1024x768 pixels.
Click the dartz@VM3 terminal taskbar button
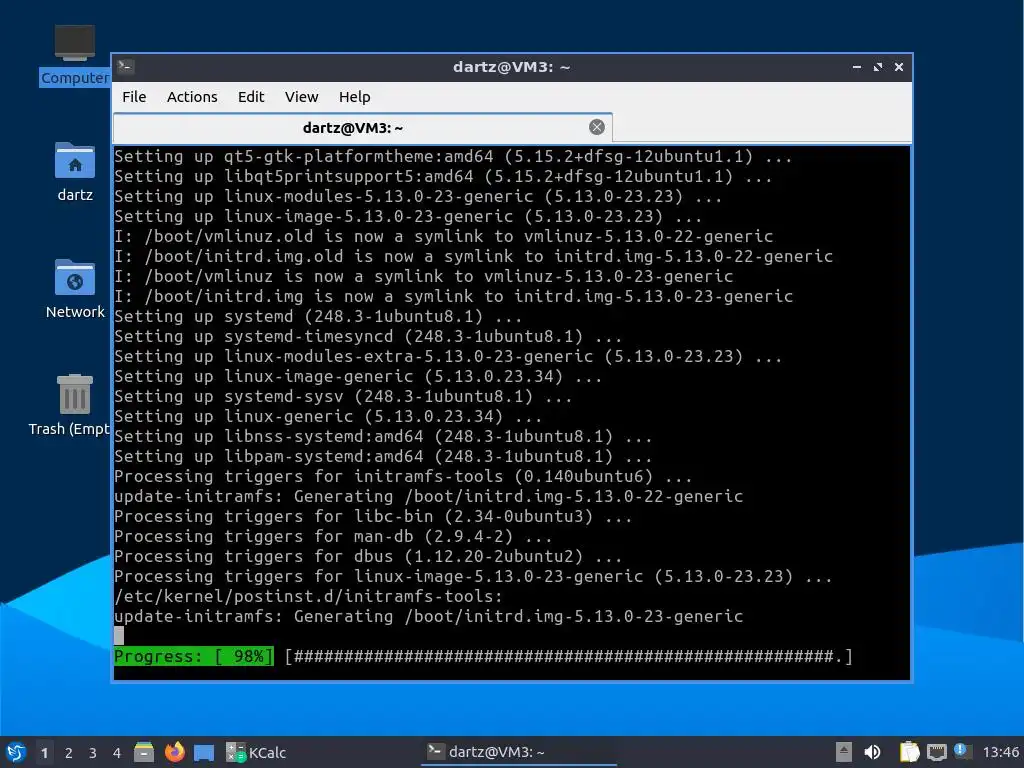(519, 752)
